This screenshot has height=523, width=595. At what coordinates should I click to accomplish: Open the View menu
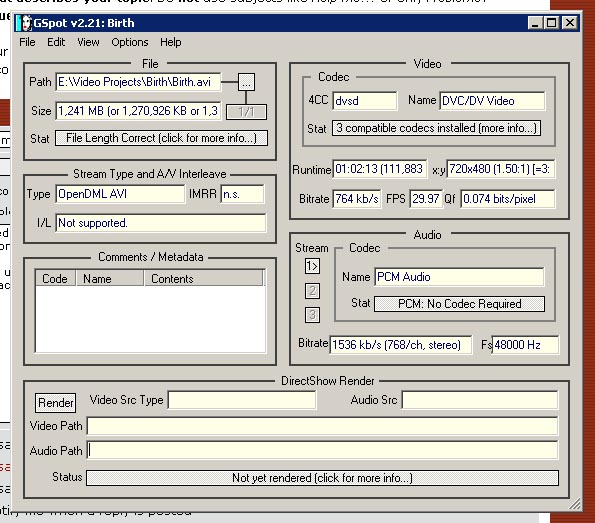tap(88, 42)
